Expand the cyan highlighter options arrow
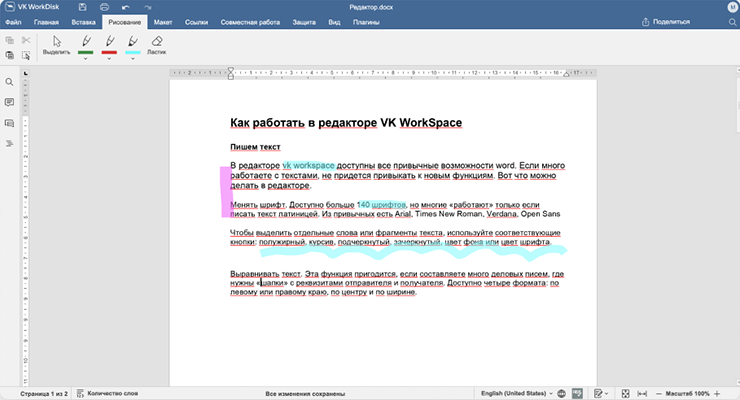This screenshot has width=740, height=400. click(133, 58)
